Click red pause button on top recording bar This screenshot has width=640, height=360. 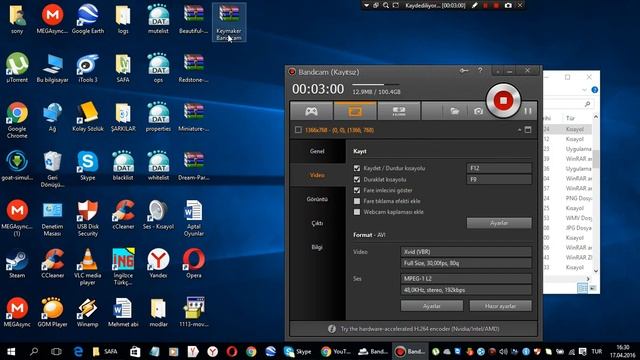[485, 5]
